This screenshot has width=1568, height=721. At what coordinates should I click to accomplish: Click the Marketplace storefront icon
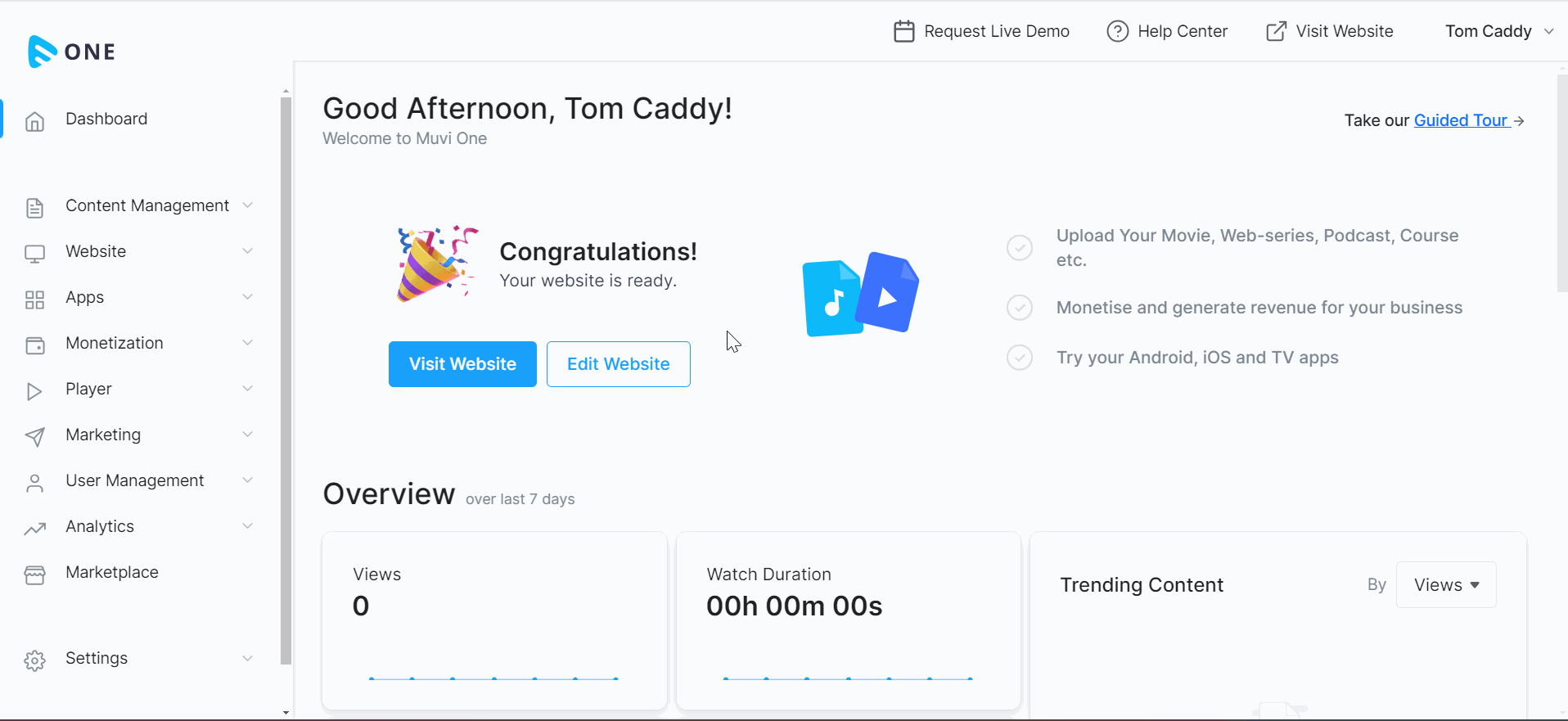[34, 575]
